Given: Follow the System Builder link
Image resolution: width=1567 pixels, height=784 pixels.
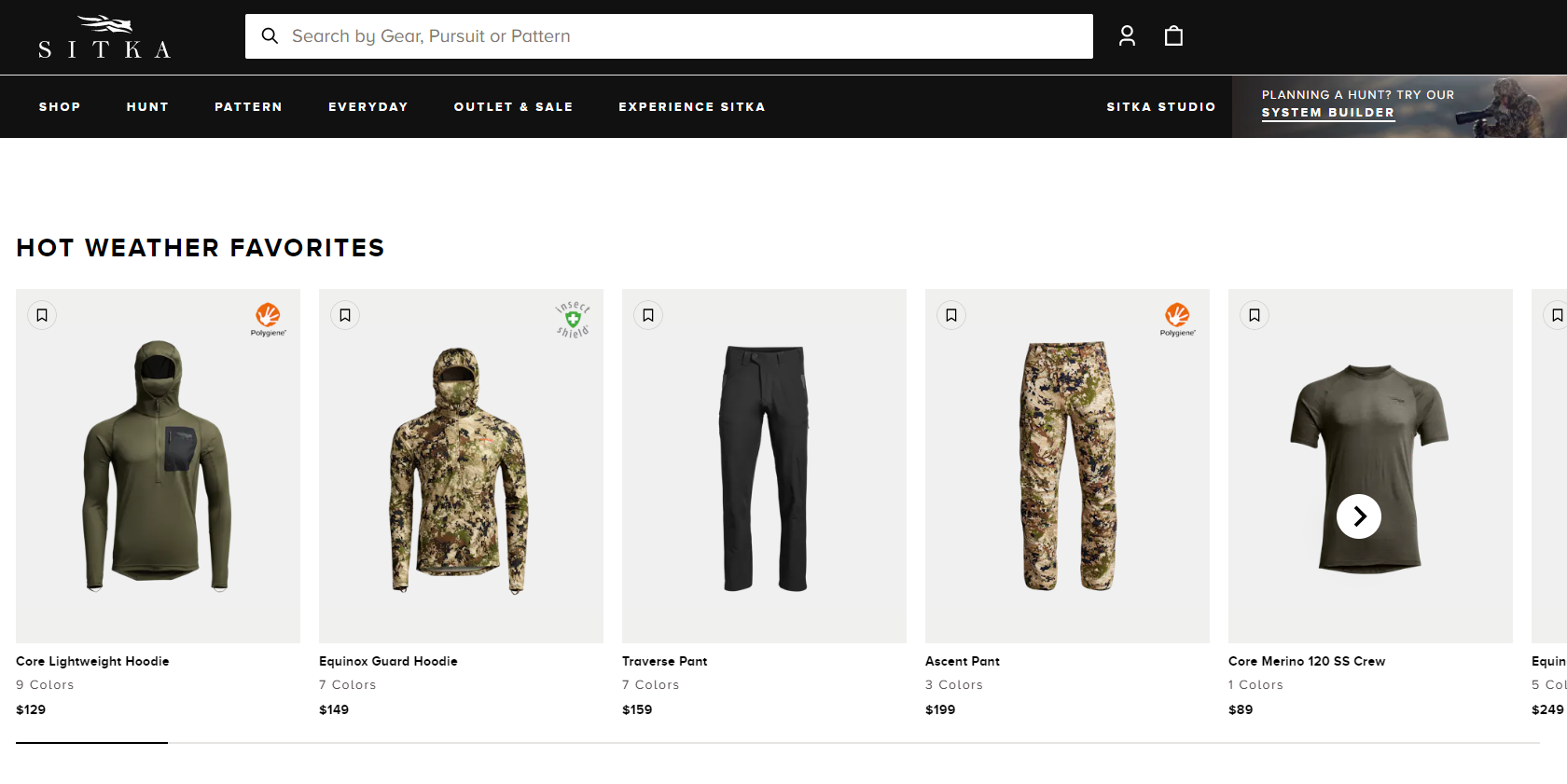Looking at the screenshot, I should (x=1327, y=113).
